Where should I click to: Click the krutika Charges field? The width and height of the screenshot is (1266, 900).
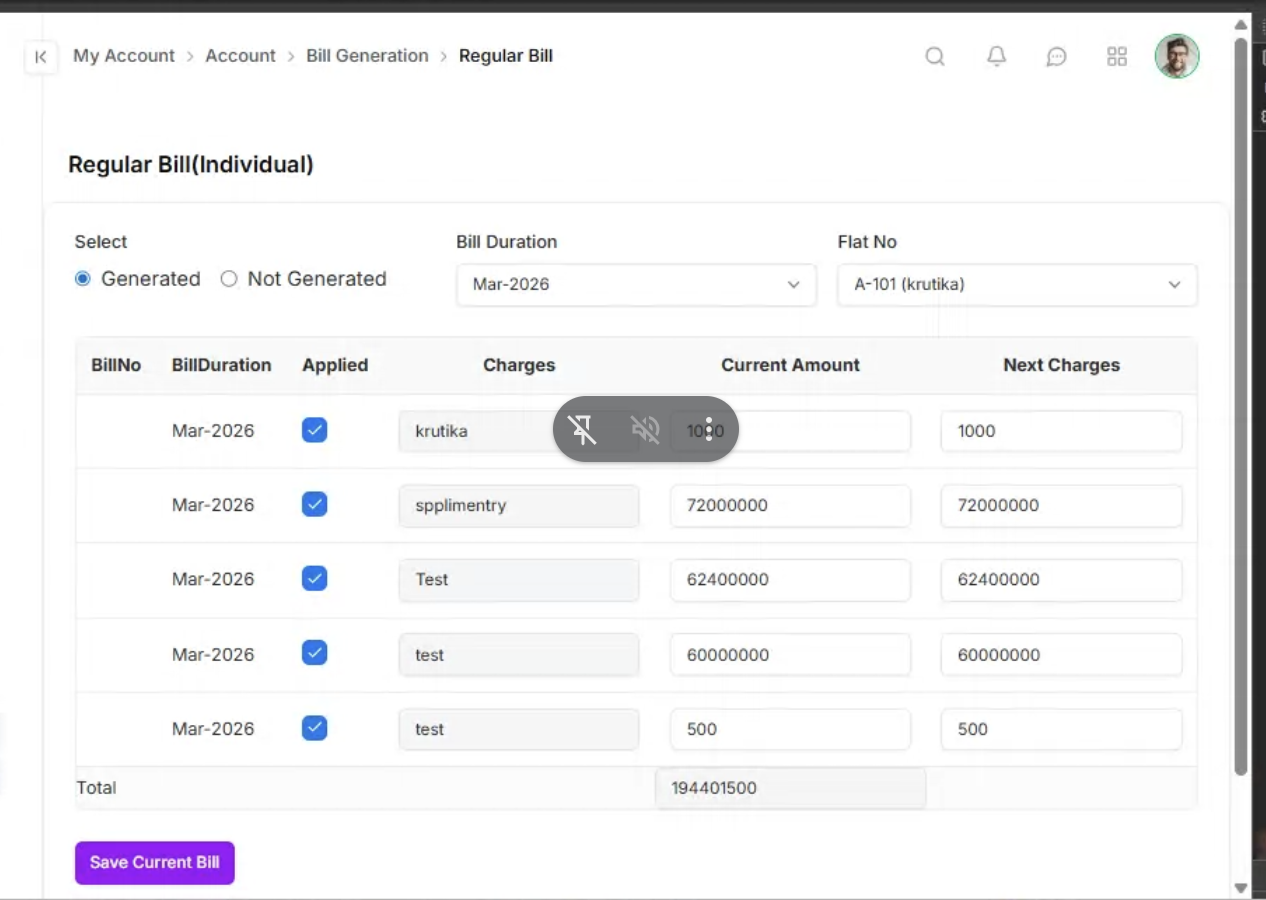tap(519, 431)
